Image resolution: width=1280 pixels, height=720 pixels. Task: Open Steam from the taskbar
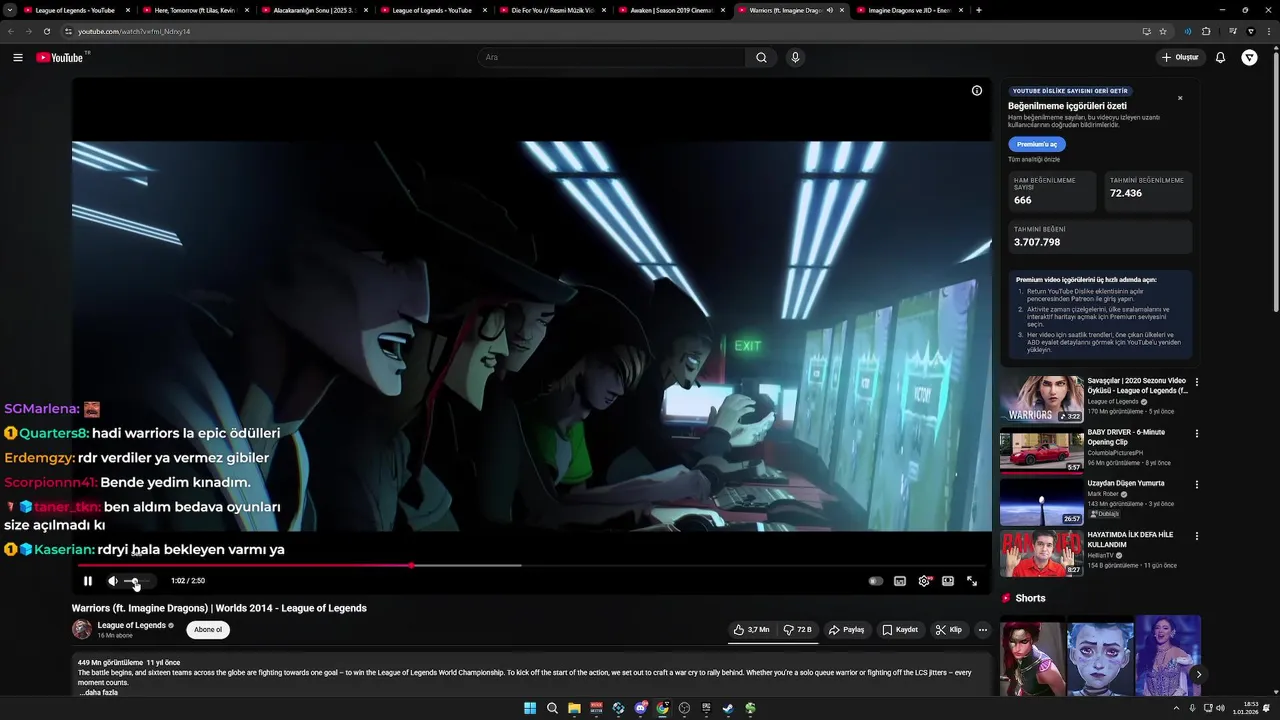728,708
